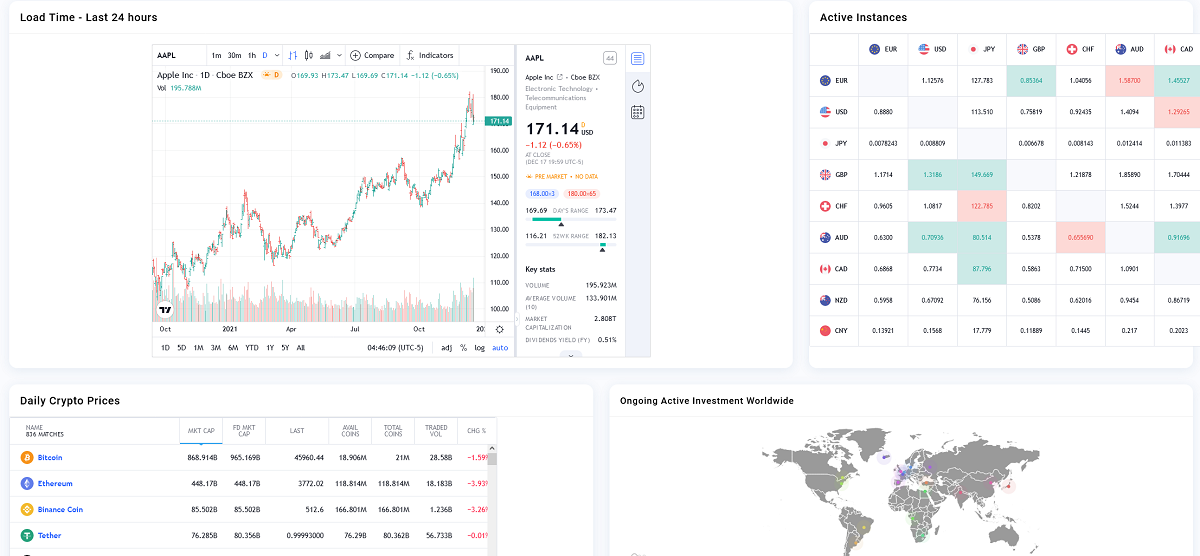Open the Indicators menu

[x=430, y=55]
